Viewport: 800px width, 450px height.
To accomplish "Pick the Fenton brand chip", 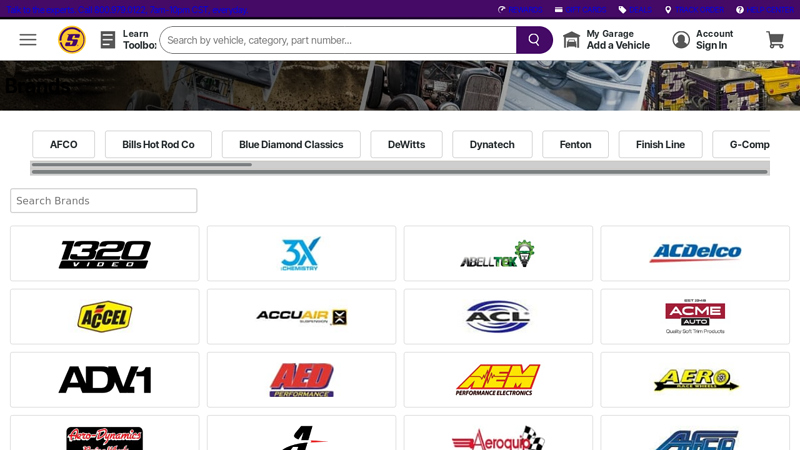I will (x=576, y=144).
